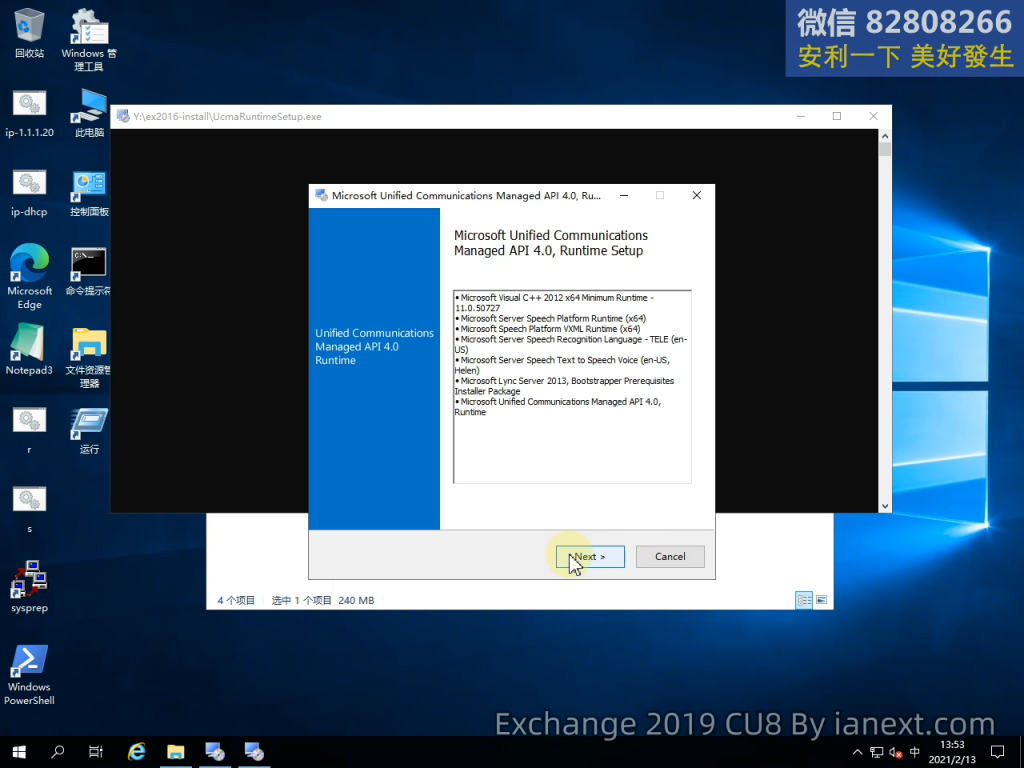Open the Windows Start menu
Image resolution: width=1024 pixels, height=768 pixels.
pos(19,751)
